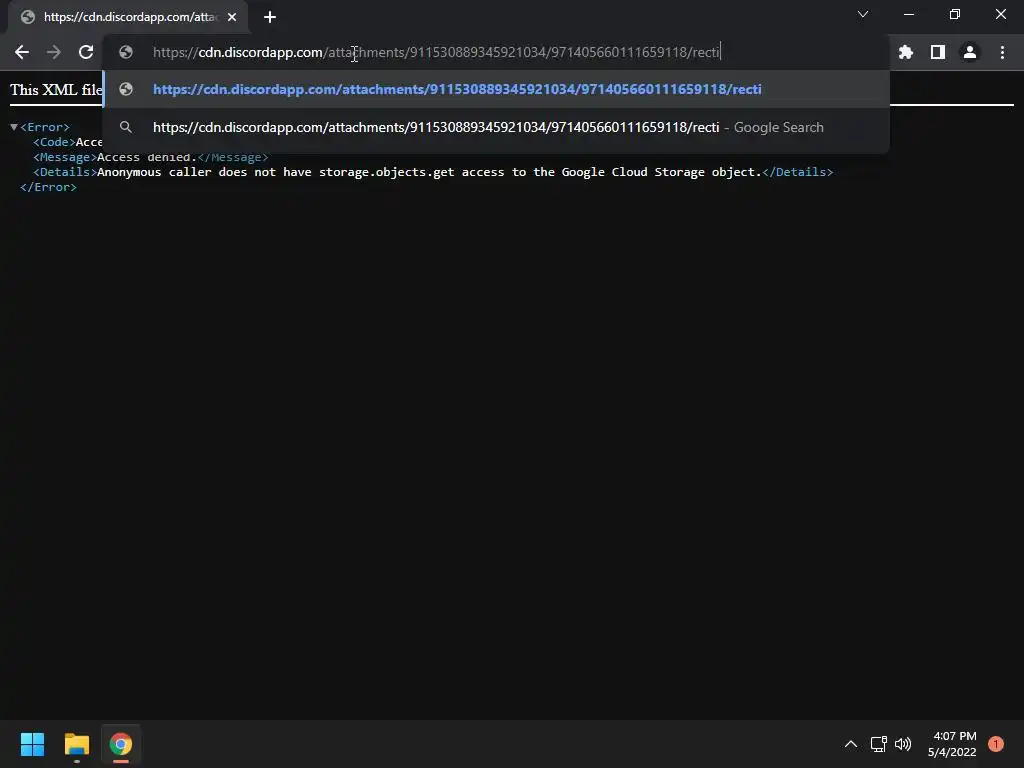Open the Extensions puzzle icon

(905, 52)
